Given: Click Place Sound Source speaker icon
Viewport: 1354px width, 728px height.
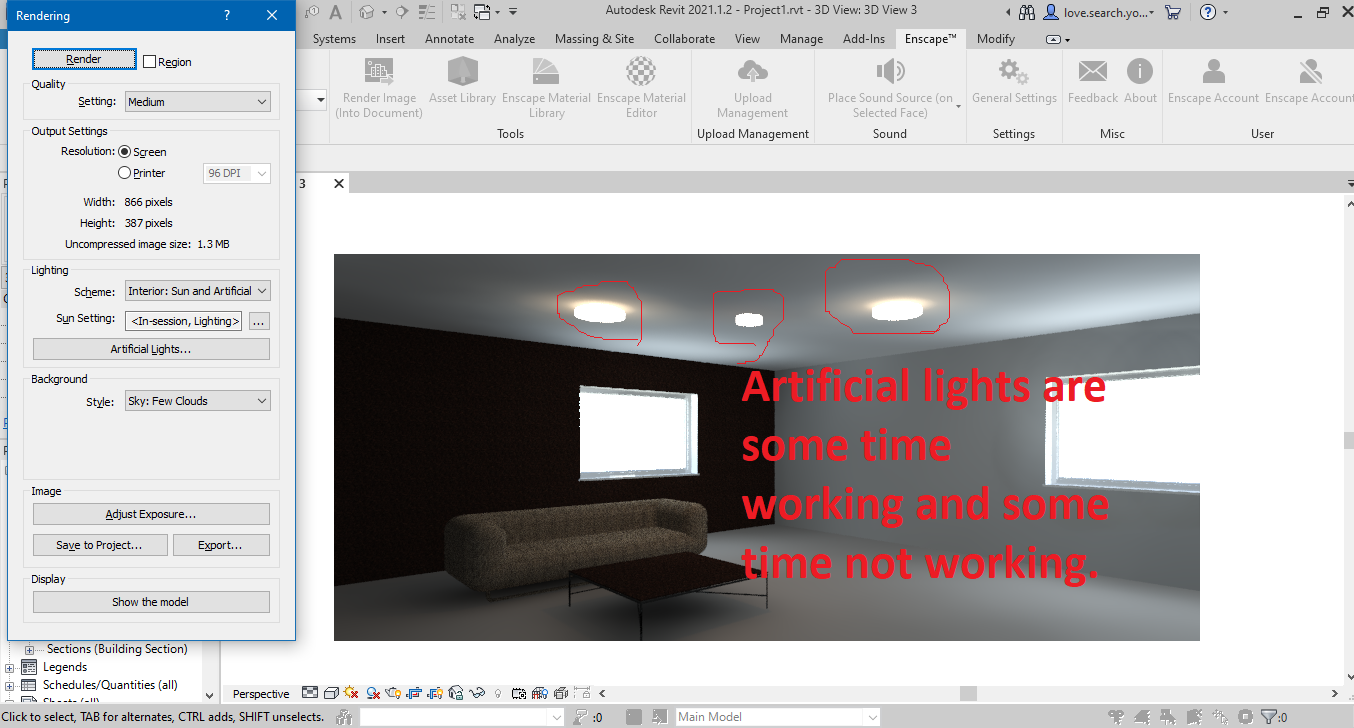Looking at the screenshot, I should [889, 72].
